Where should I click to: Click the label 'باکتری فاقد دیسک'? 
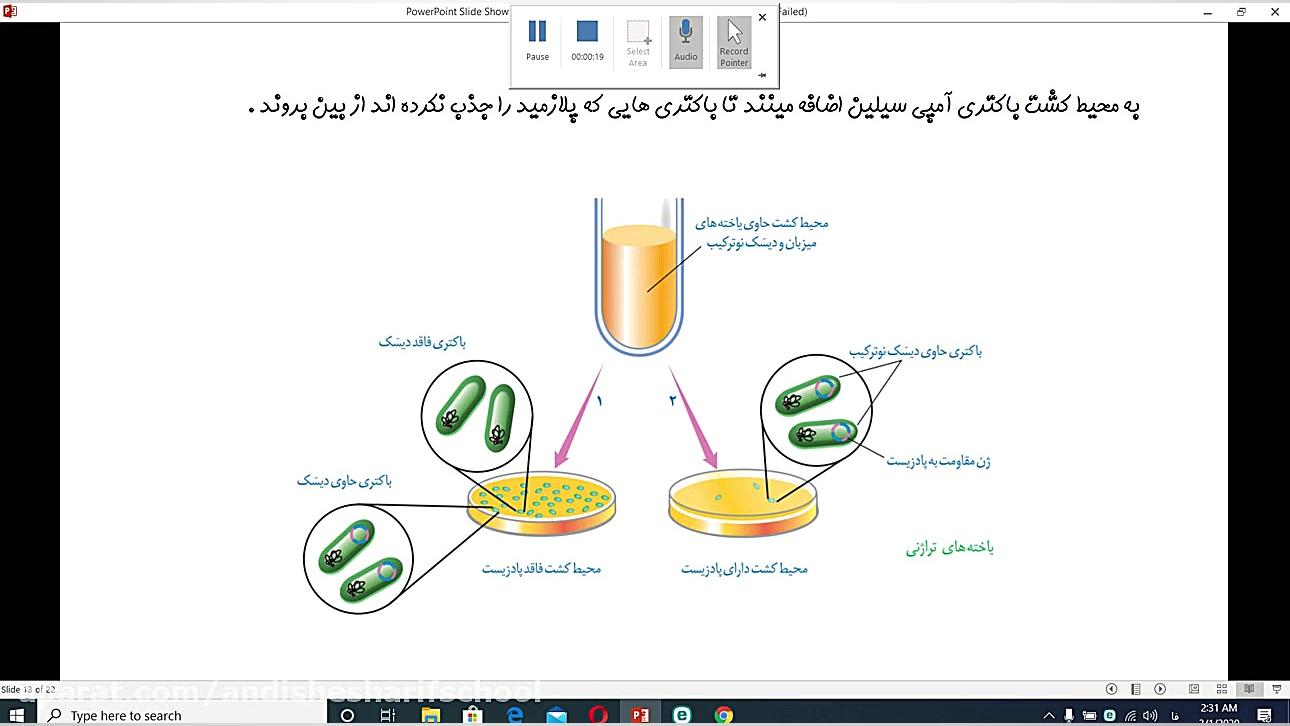click(423, 342)
